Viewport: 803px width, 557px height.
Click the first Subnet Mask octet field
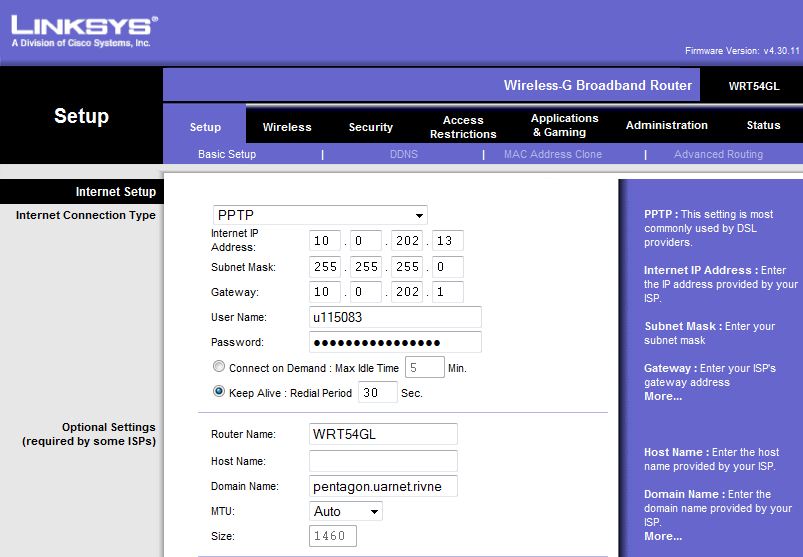[325, 267]
